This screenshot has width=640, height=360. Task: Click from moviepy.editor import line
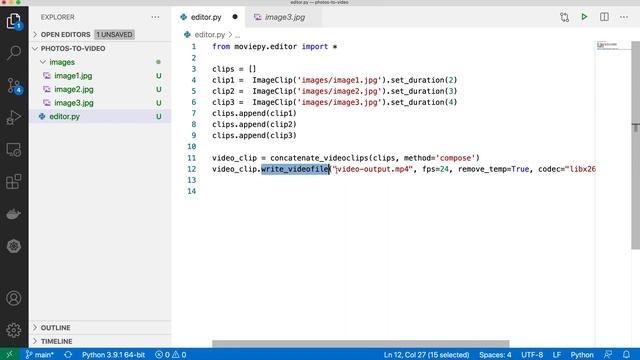[x=275, y=47]
